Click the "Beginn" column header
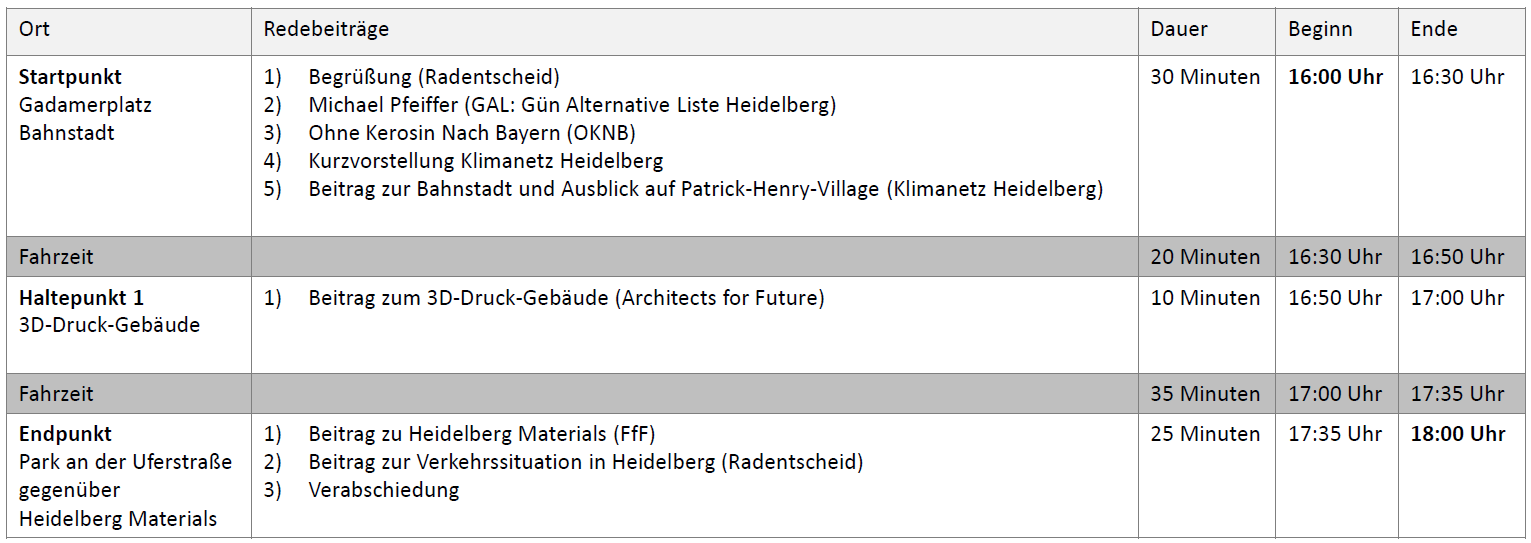The image size is (1531, 543). click(1320, 30)
